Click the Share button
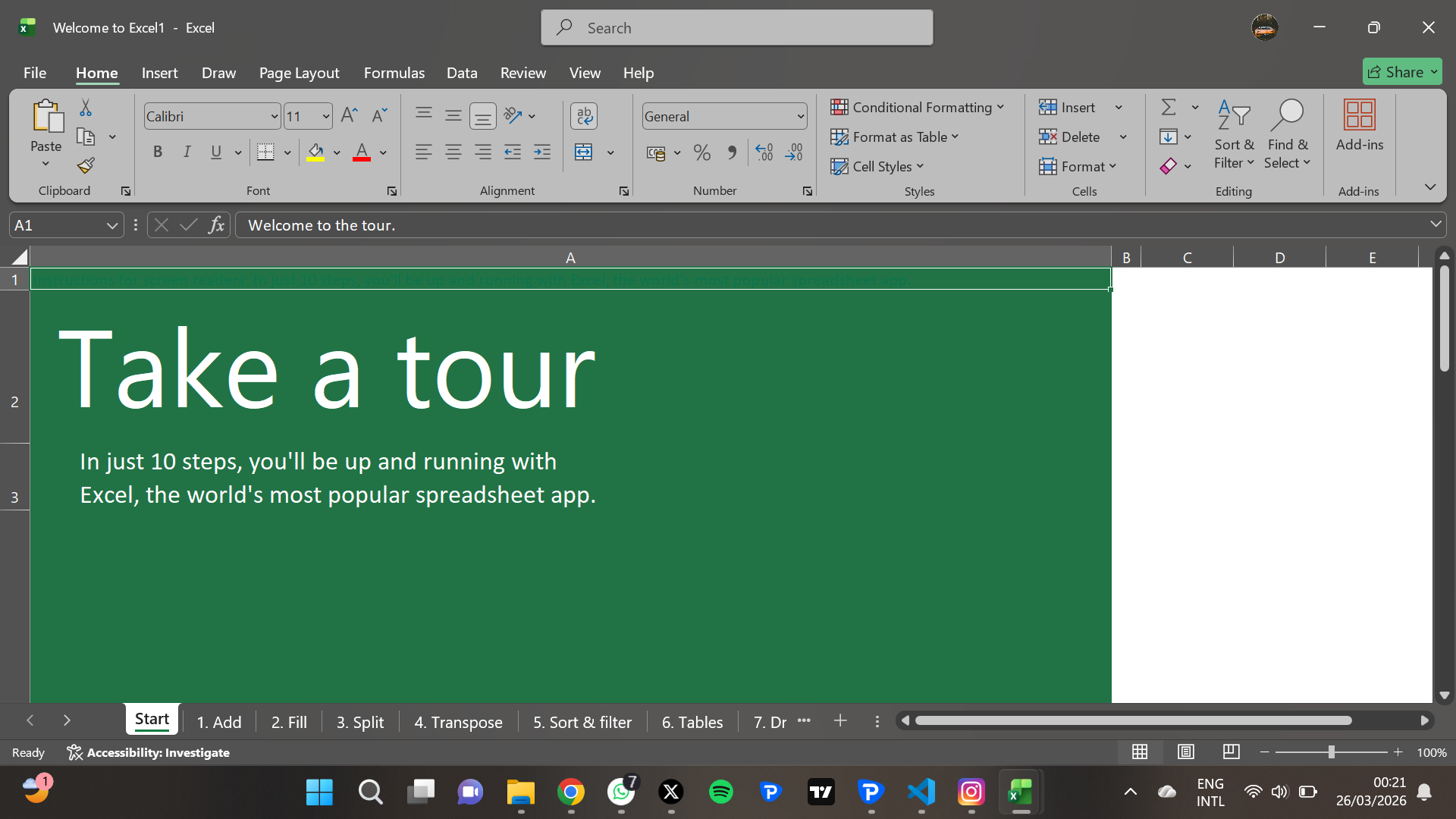 tap(1401, 71)
